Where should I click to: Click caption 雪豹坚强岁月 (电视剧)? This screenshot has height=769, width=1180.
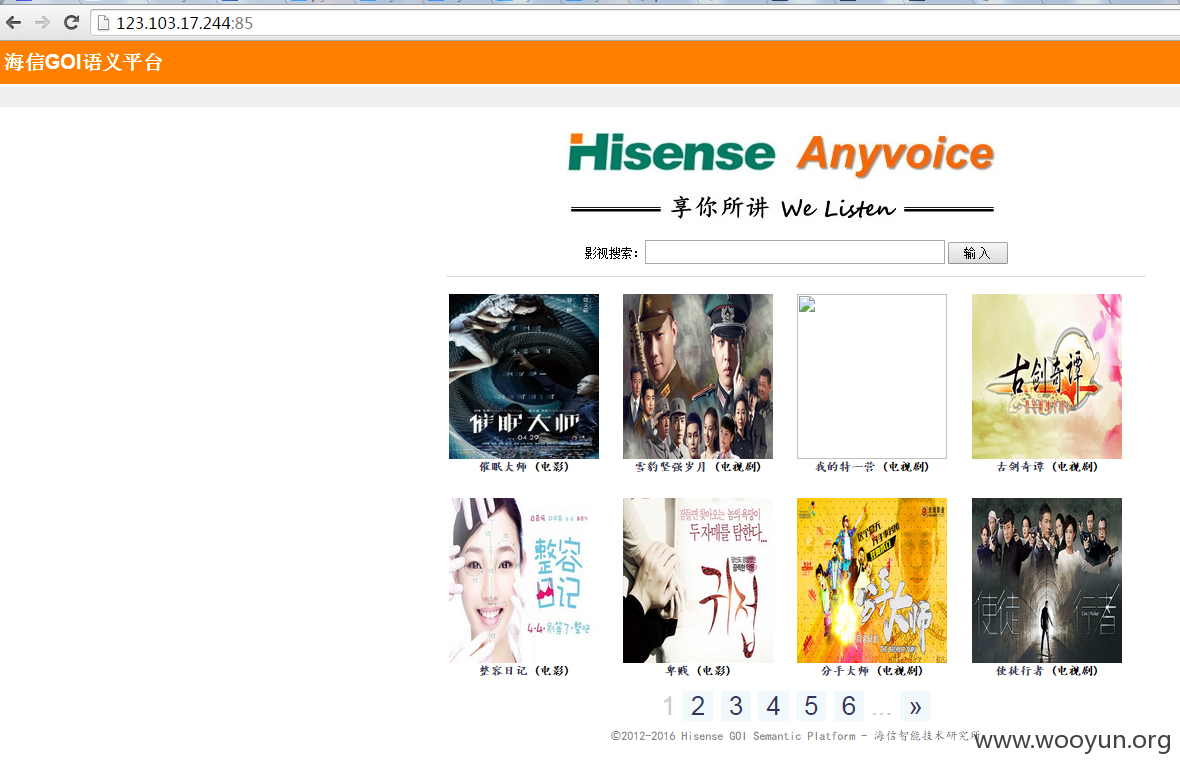(698, 467)
